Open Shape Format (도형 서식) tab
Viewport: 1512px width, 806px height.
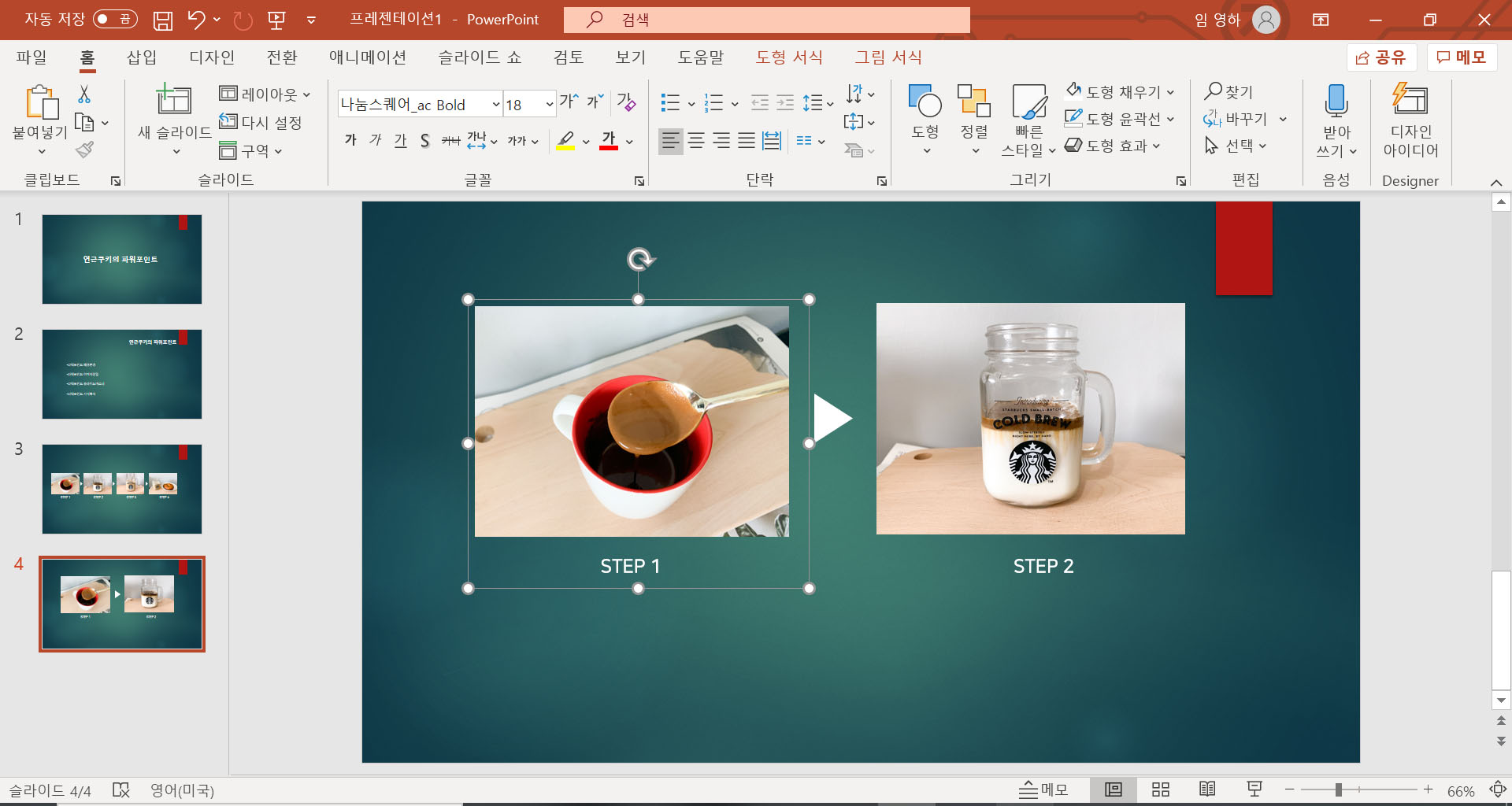coord(789,57)
